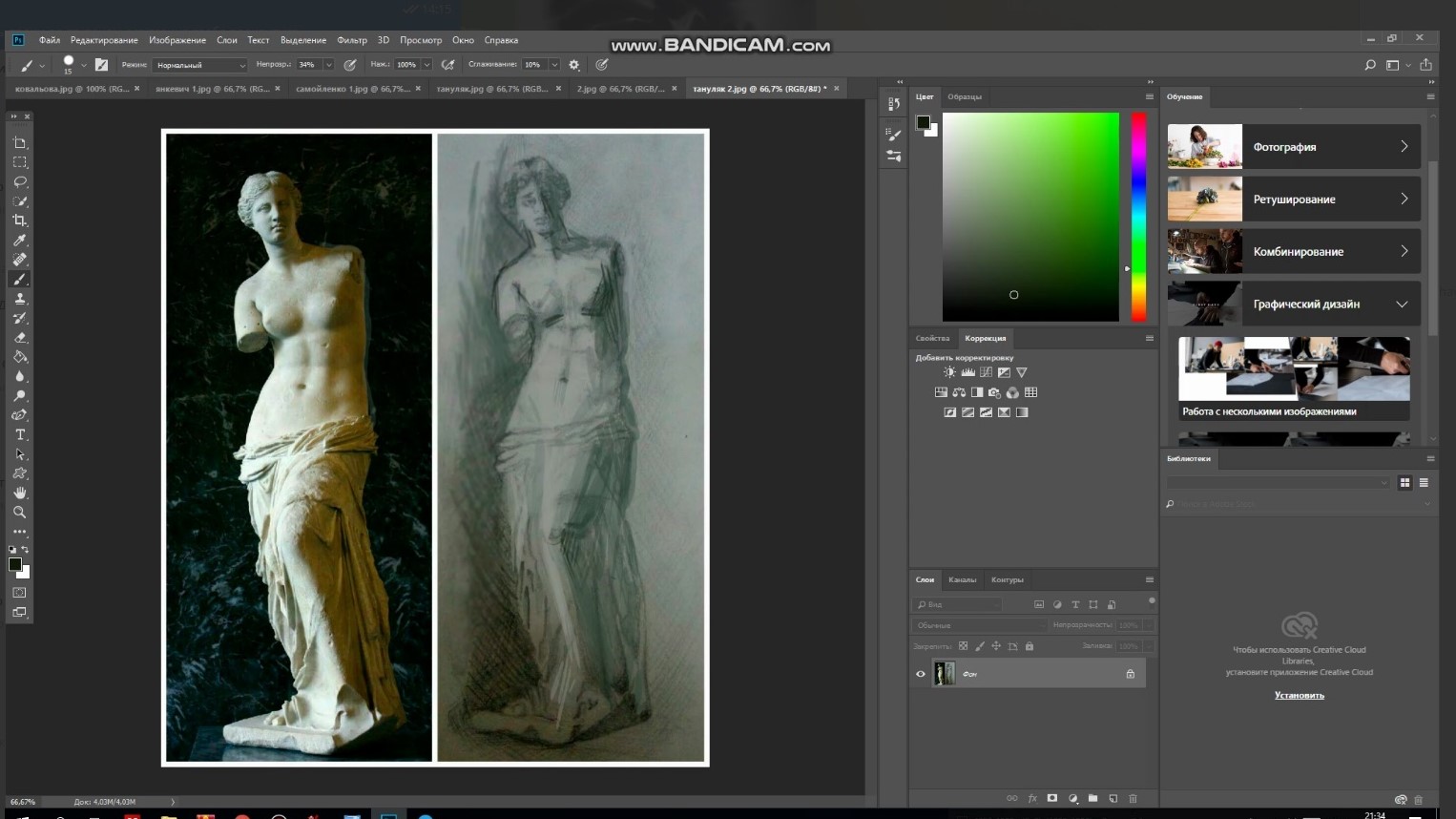Add a Color Balance adjustment

[x=959, y=392]
